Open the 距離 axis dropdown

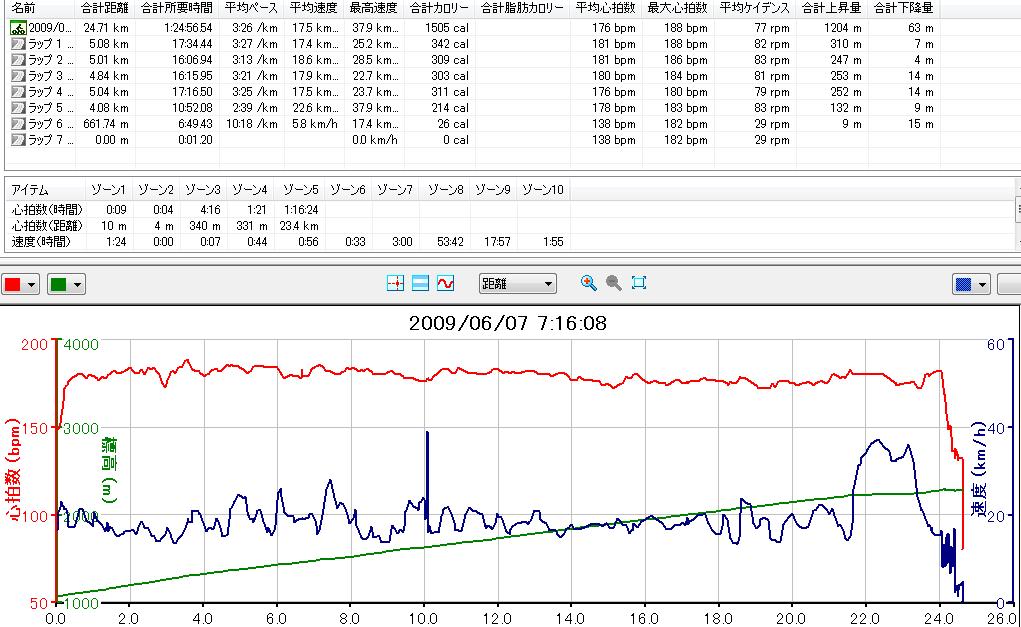(x=517, y=283)
